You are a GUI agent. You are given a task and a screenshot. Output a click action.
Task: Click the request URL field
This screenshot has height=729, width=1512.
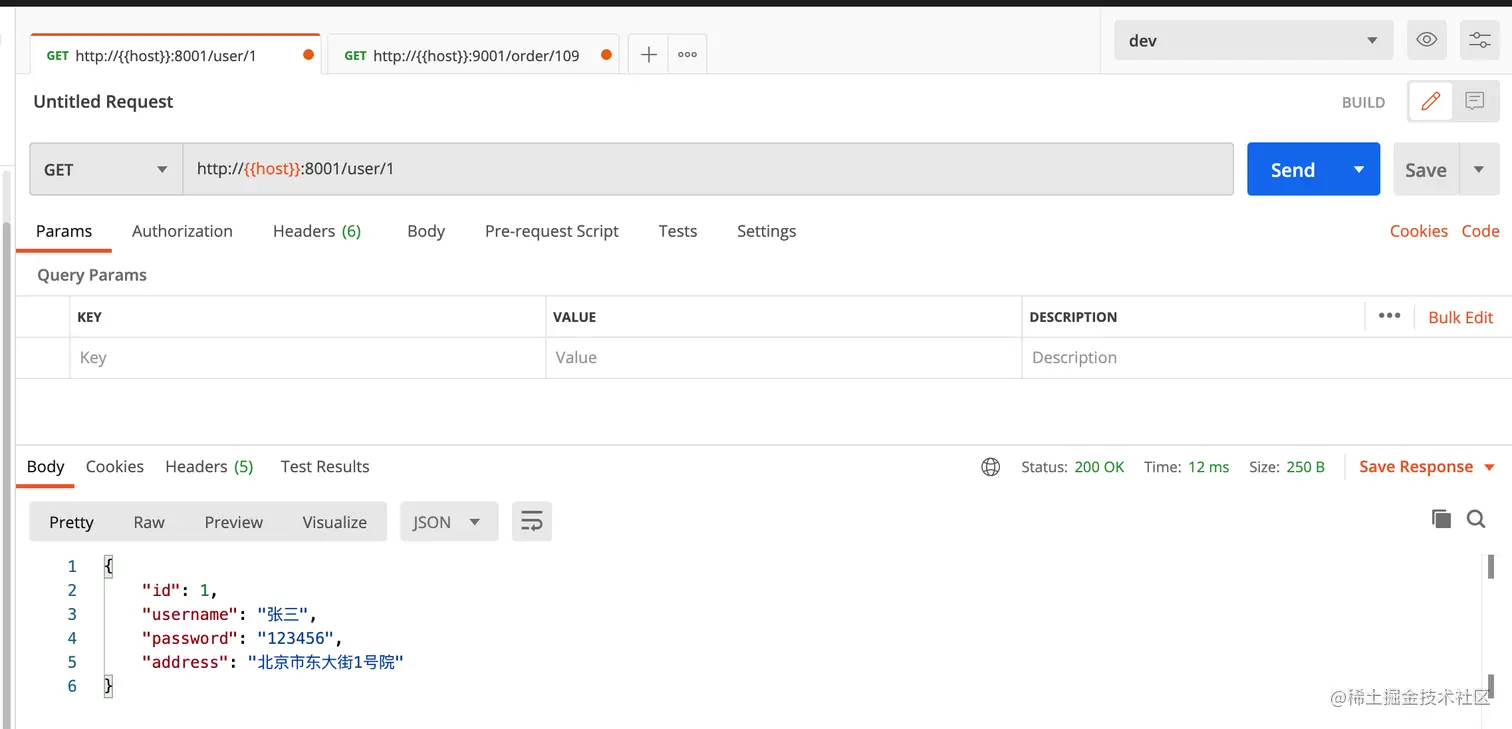point(708,169)
